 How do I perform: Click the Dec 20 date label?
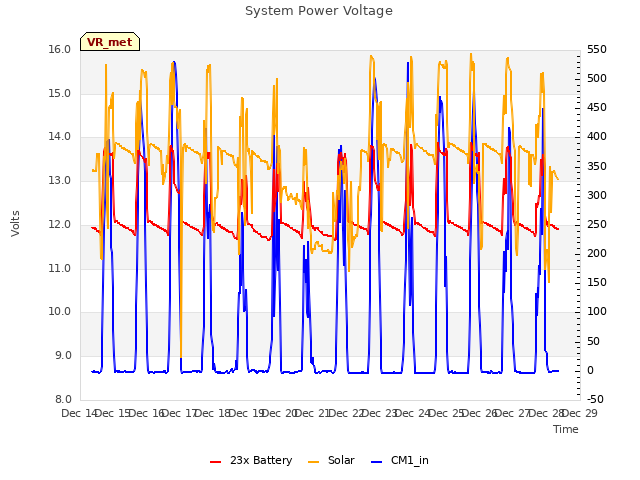pos(280,413)
